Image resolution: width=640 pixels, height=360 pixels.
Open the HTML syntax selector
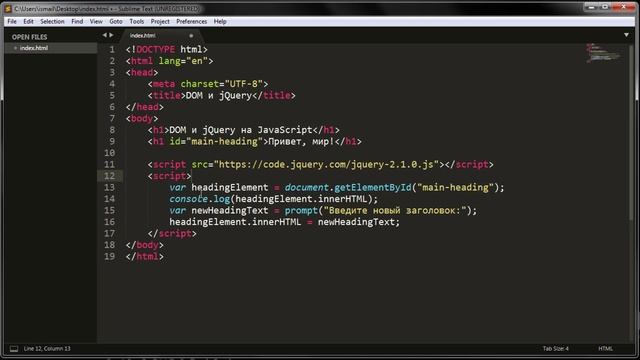pos(605,349)
